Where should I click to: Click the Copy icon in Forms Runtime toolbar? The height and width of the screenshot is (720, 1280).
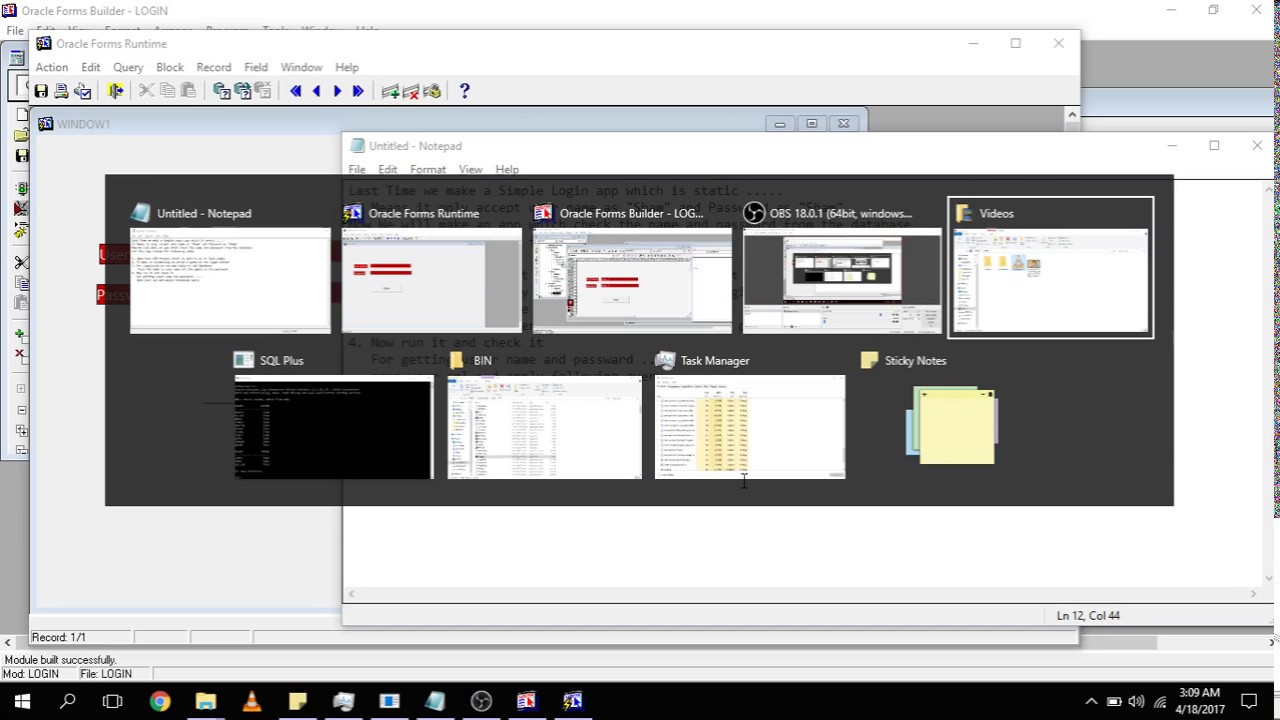point(167,91)
